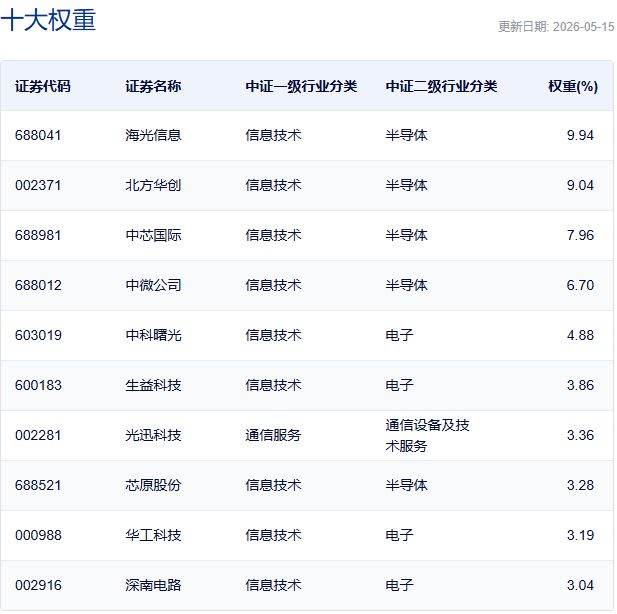
Task: Select security code 603019
Action: click(38, 335)
